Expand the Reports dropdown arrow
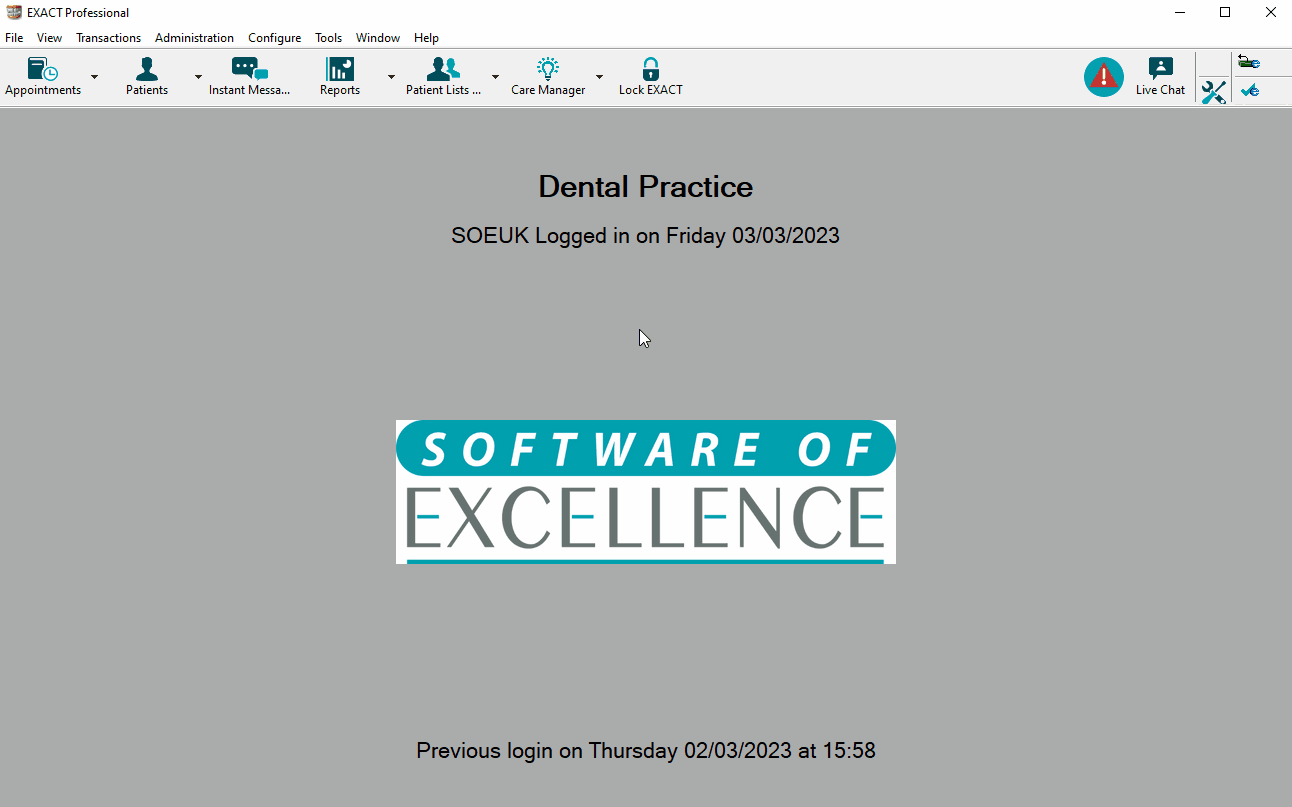This screenshot has height=807, width=1292. point(391,77)
